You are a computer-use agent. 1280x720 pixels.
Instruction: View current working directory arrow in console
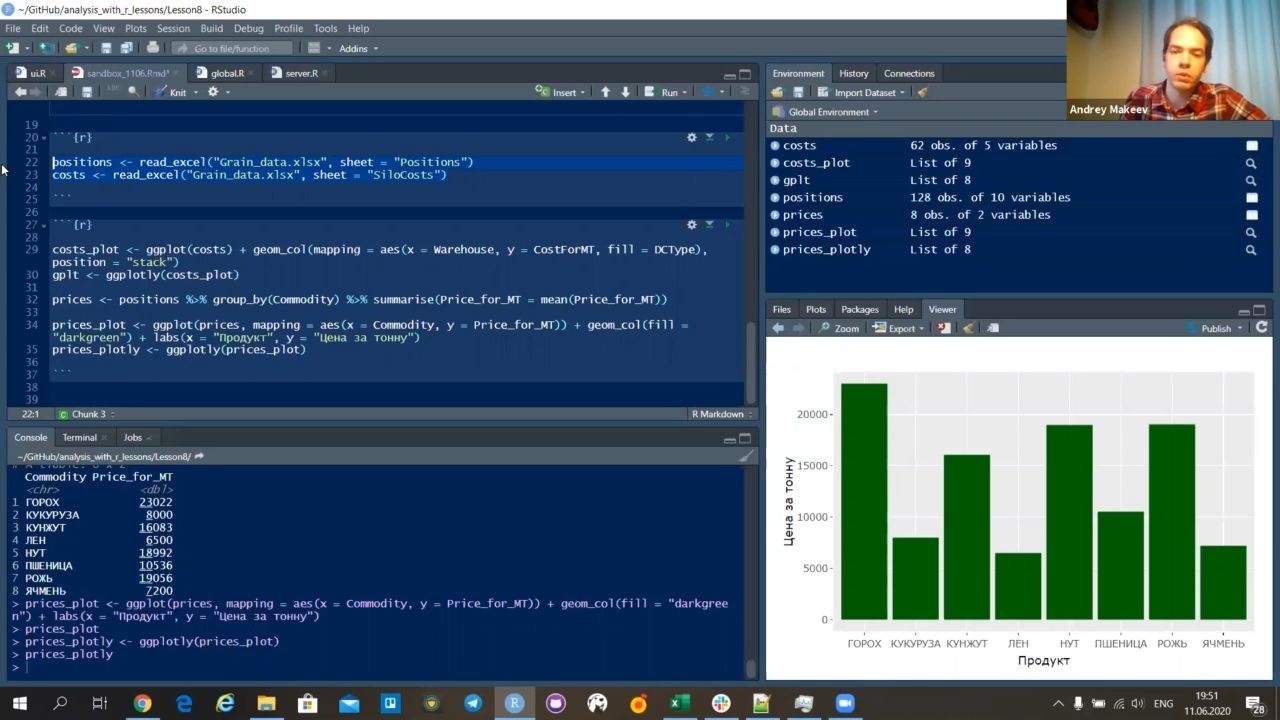(199, 457)
